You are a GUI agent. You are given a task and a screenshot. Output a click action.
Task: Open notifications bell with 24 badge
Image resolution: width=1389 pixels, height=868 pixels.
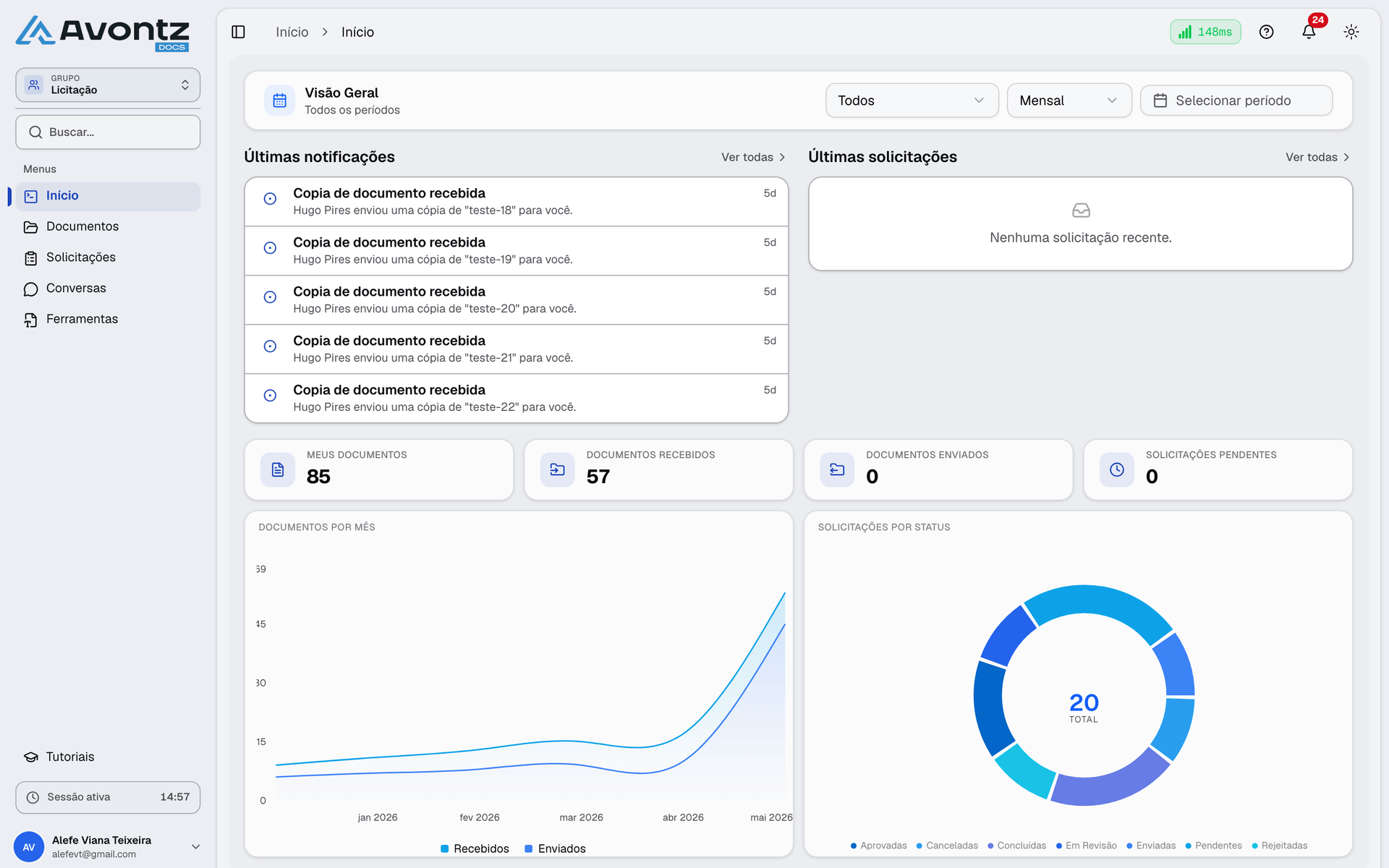tap(1309, 32)
